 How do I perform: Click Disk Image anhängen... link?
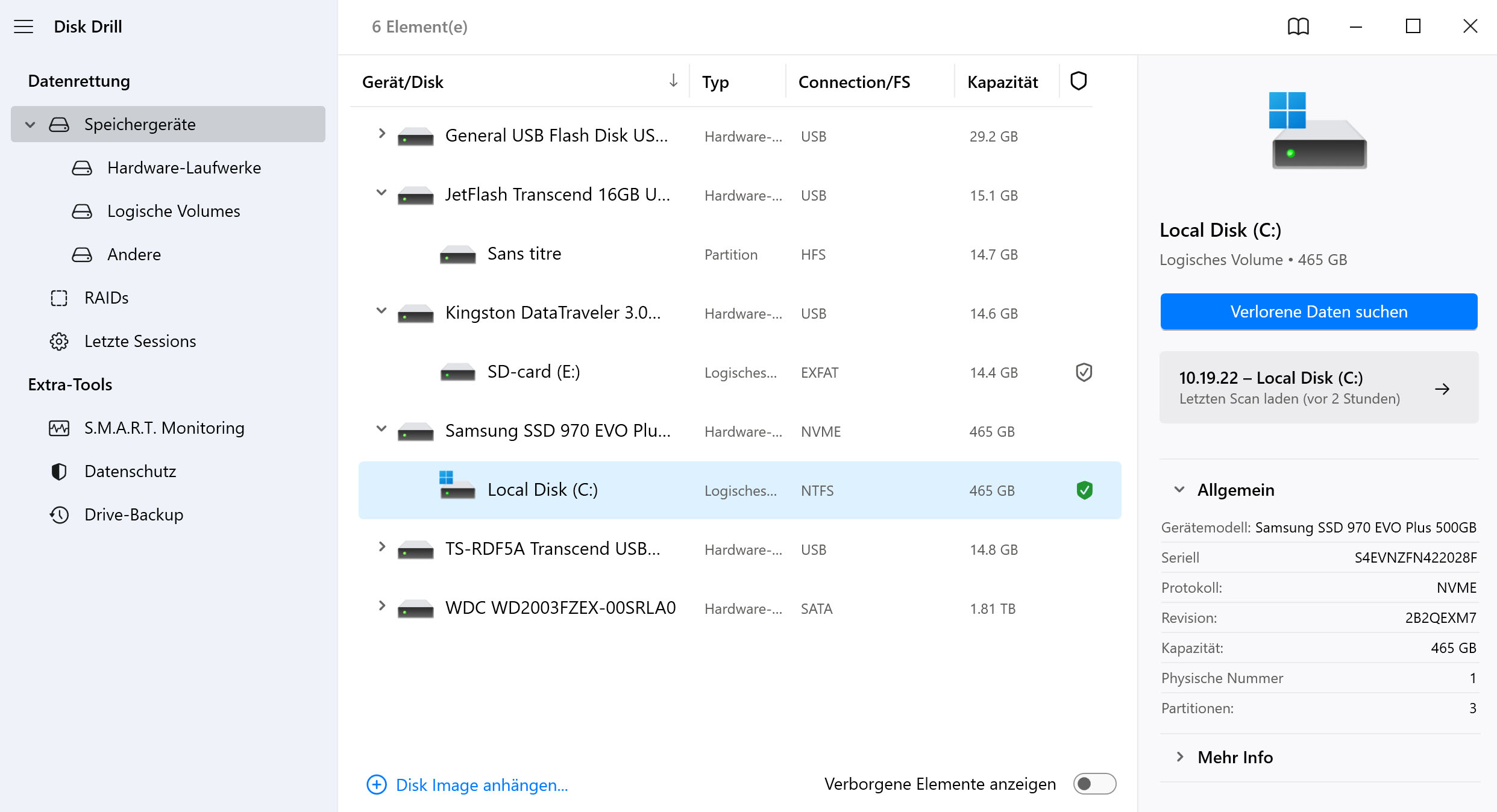pyautogui.click(x=482, y=785)
